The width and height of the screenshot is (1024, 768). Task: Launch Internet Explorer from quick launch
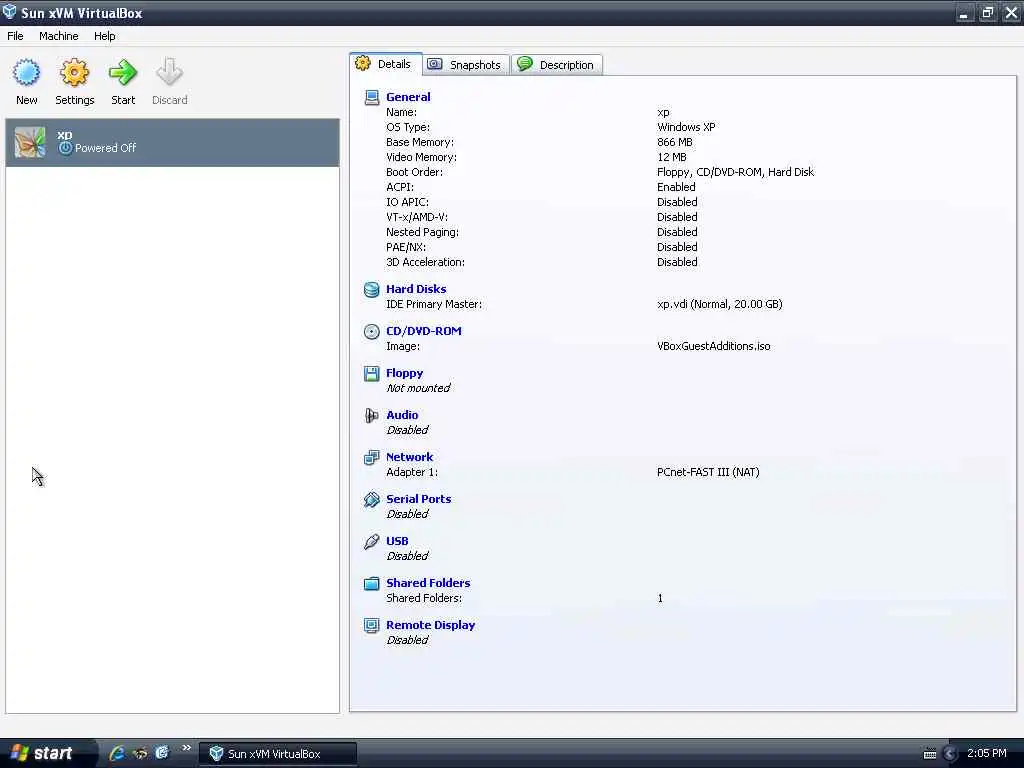coord(117,753)
